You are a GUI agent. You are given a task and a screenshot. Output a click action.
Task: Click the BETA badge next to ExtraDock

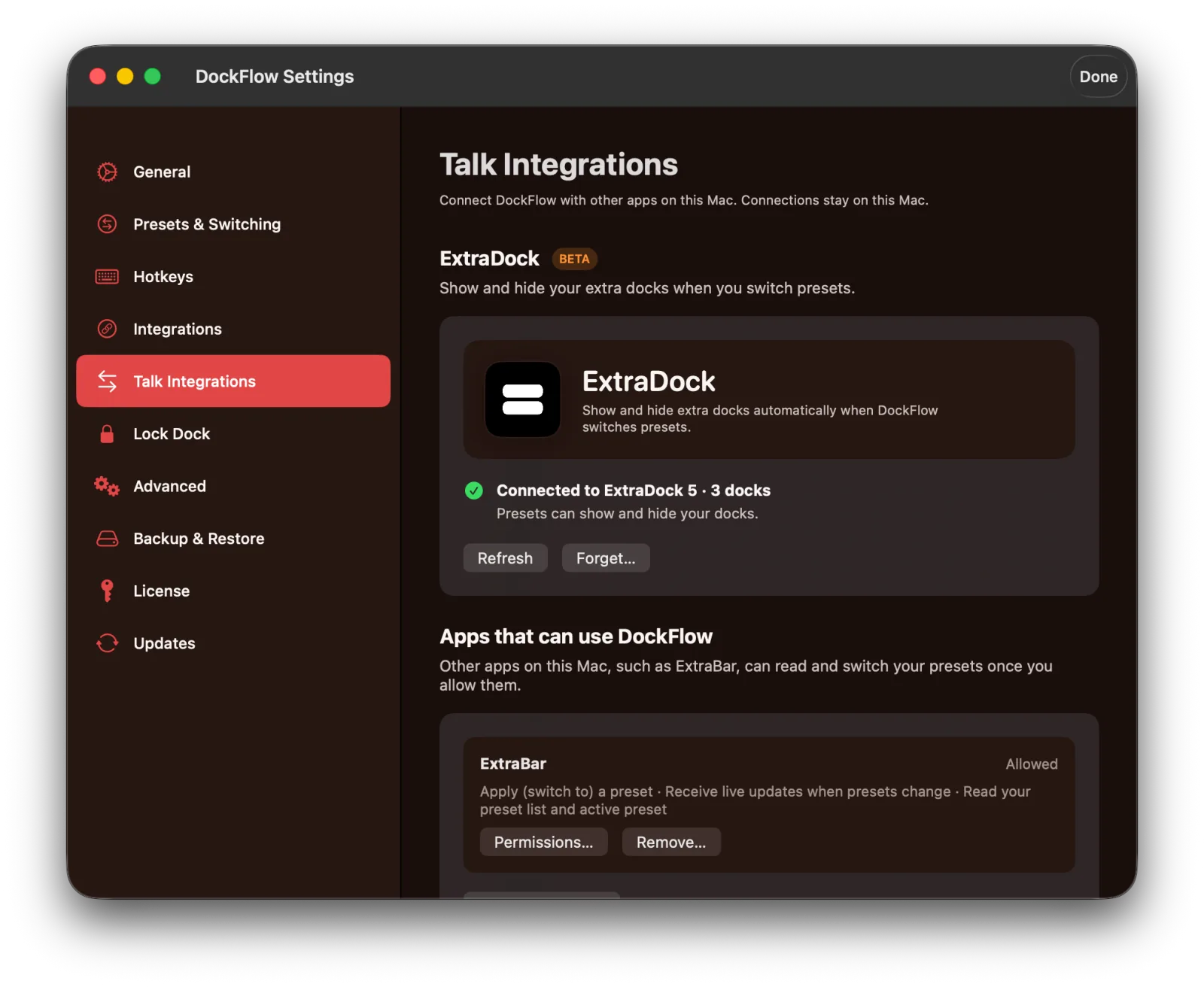pyautogui.click(x=574, y=259)
